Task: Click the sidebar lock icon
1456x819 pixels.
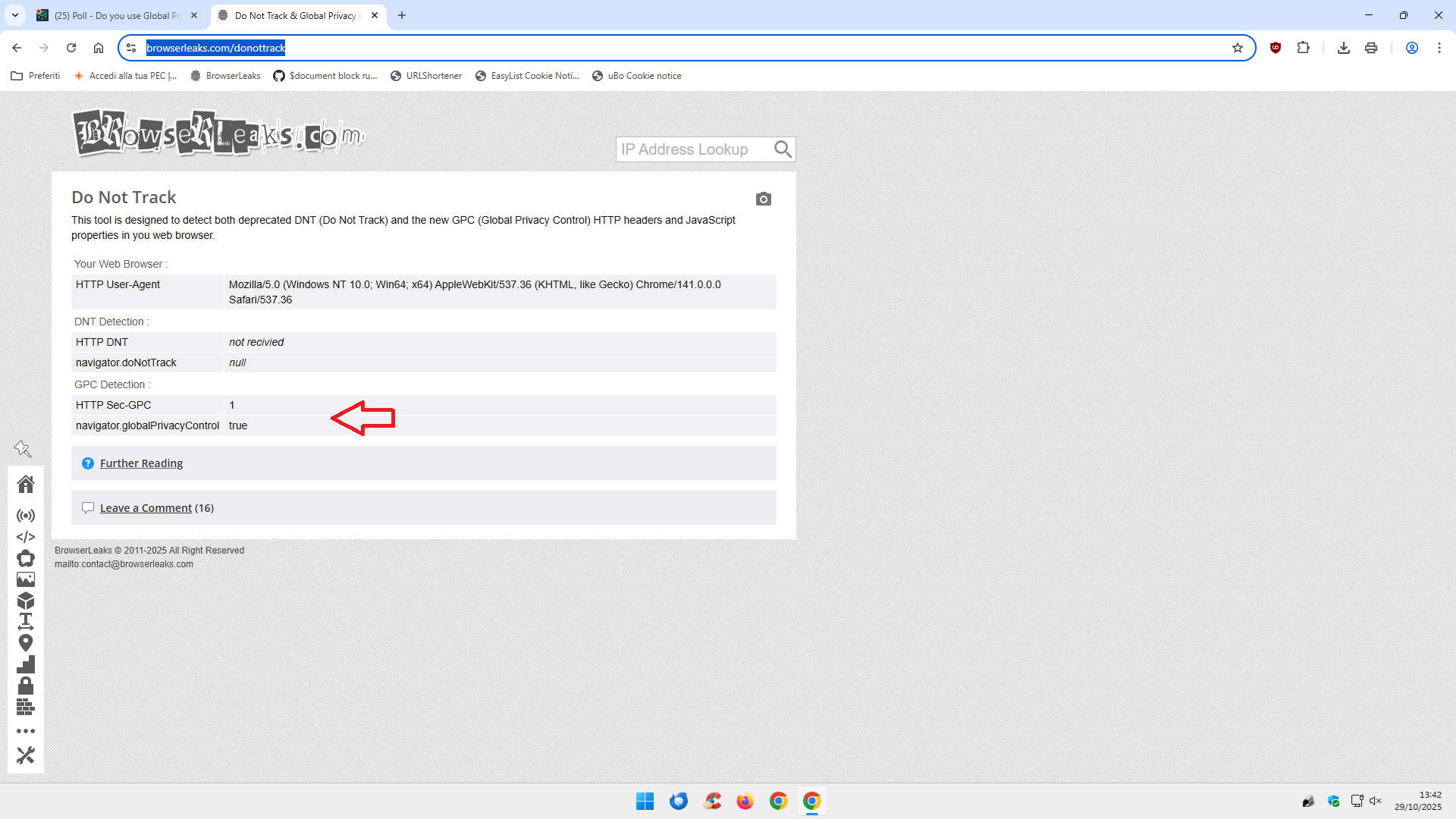Action: [26, 686]
